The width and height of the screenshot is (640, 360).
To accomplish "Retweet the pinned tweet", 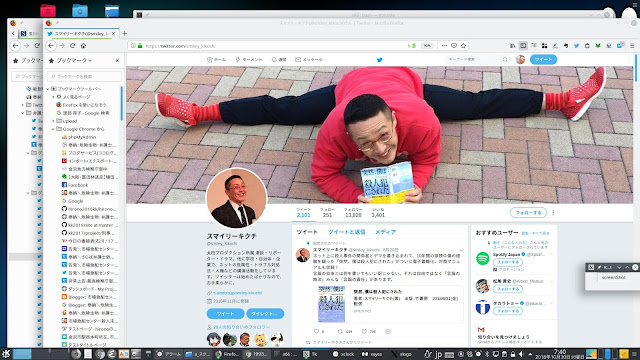I will coord(340,331).
